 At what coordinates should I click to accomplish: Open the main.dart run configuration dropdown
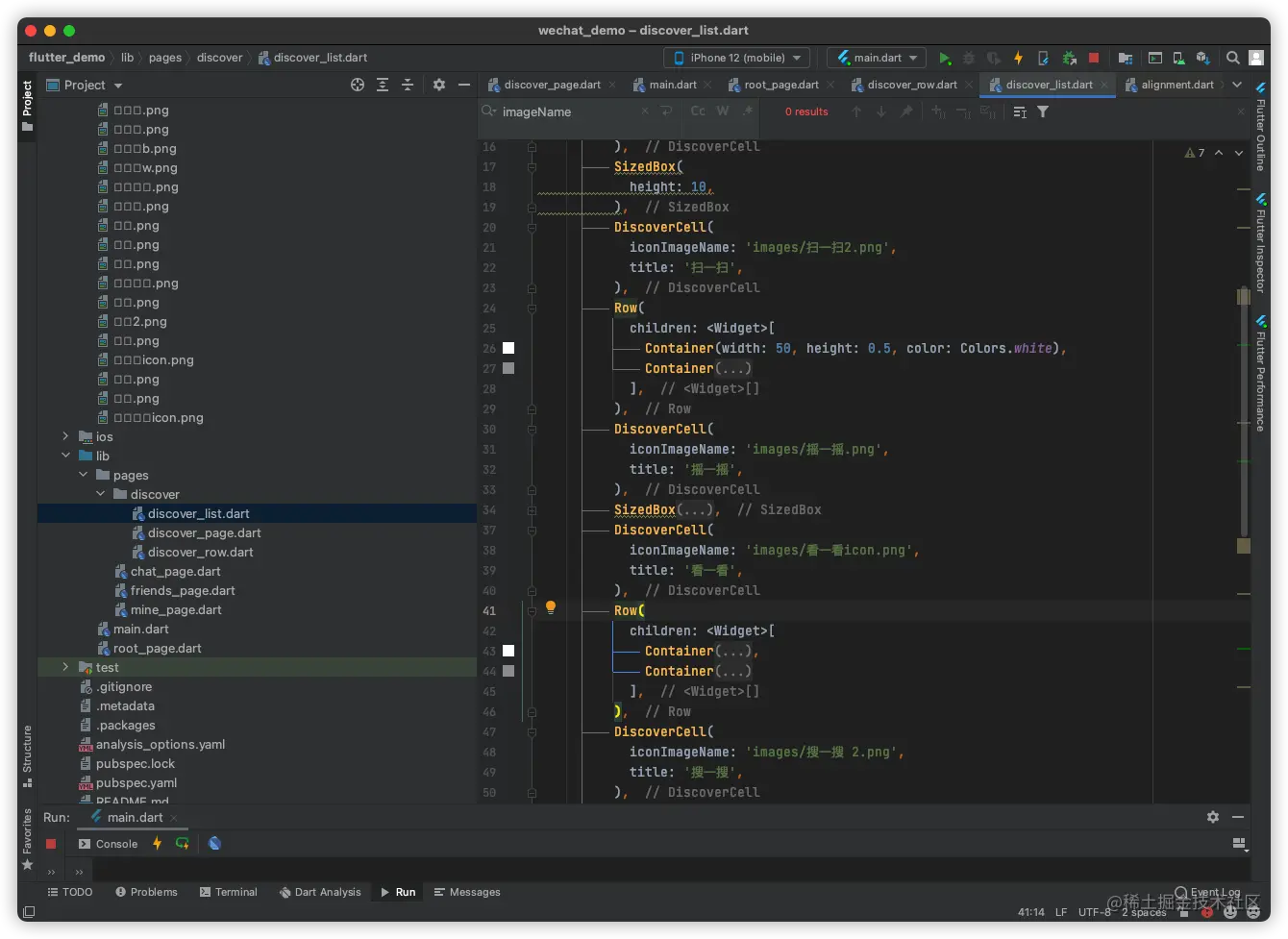[x=877, y=58]
